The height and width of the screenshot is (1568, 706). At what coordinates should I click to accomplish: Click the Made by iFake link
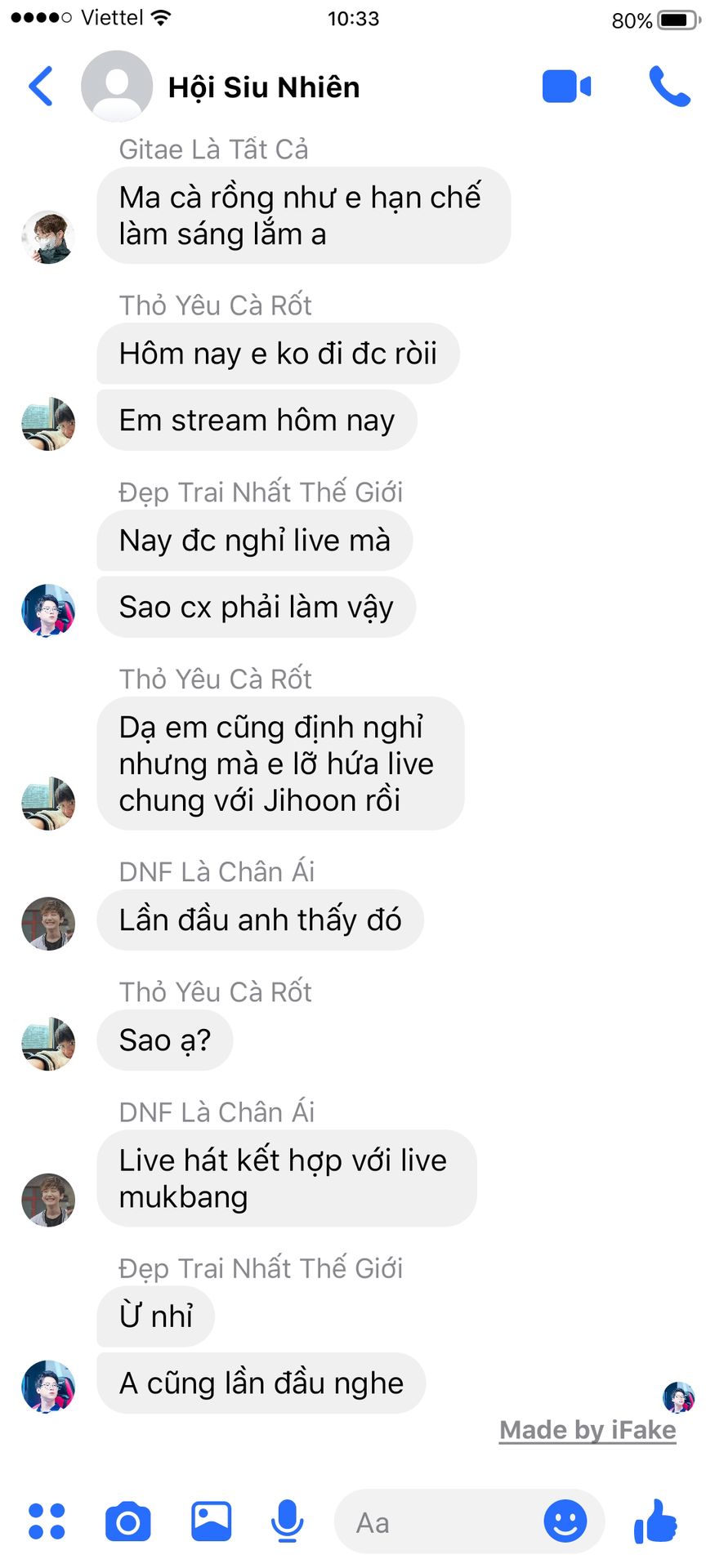point(588,1430)
